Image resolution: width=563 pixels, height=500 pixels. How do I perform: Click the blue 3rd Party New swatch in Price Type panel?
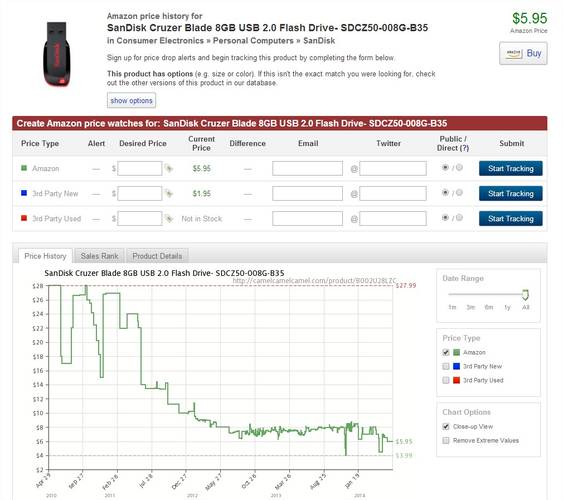[456, 366]
